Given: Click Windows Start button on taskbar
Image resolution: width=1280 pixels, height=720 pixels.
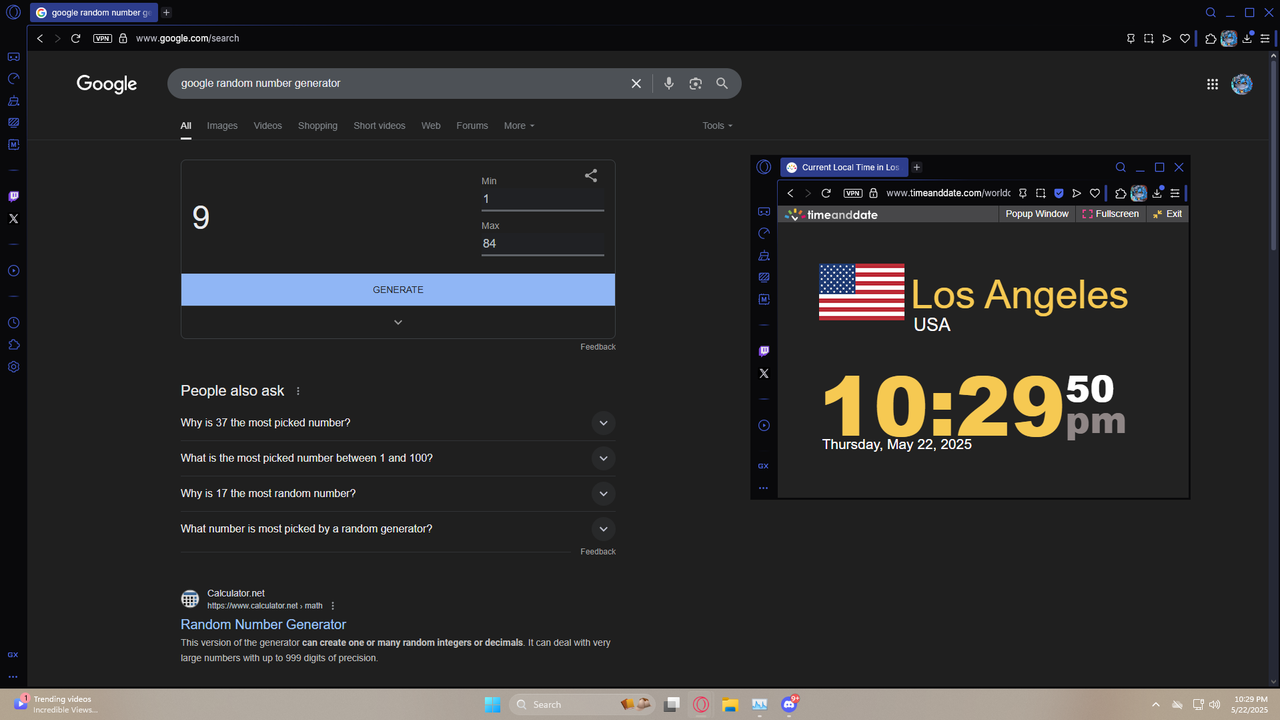Looking at the screenshot, I should (493, 704).
